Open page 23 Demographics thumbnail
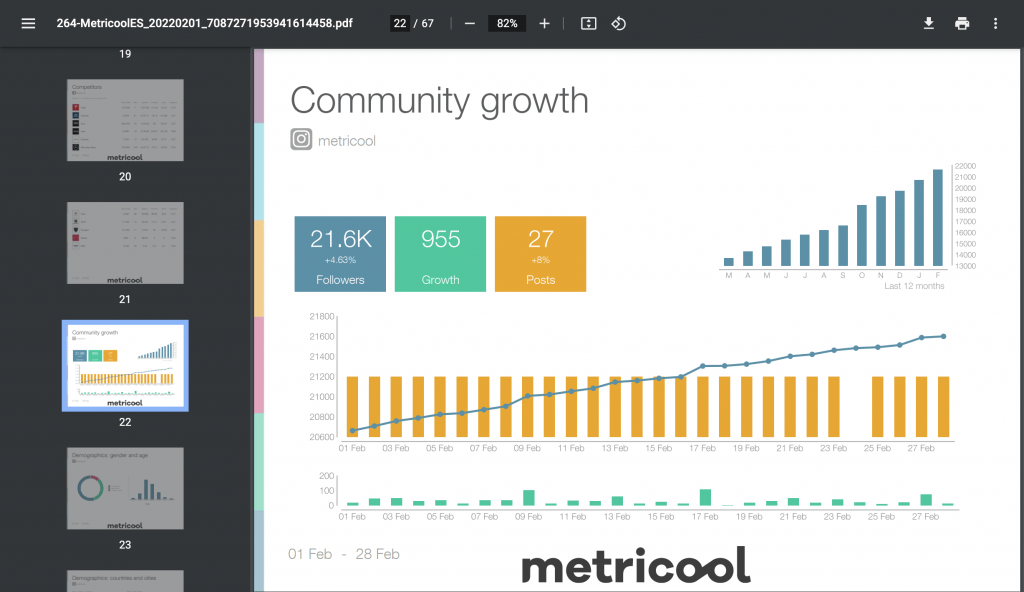This screenshot has width=1024, height=592. point(125,489)
